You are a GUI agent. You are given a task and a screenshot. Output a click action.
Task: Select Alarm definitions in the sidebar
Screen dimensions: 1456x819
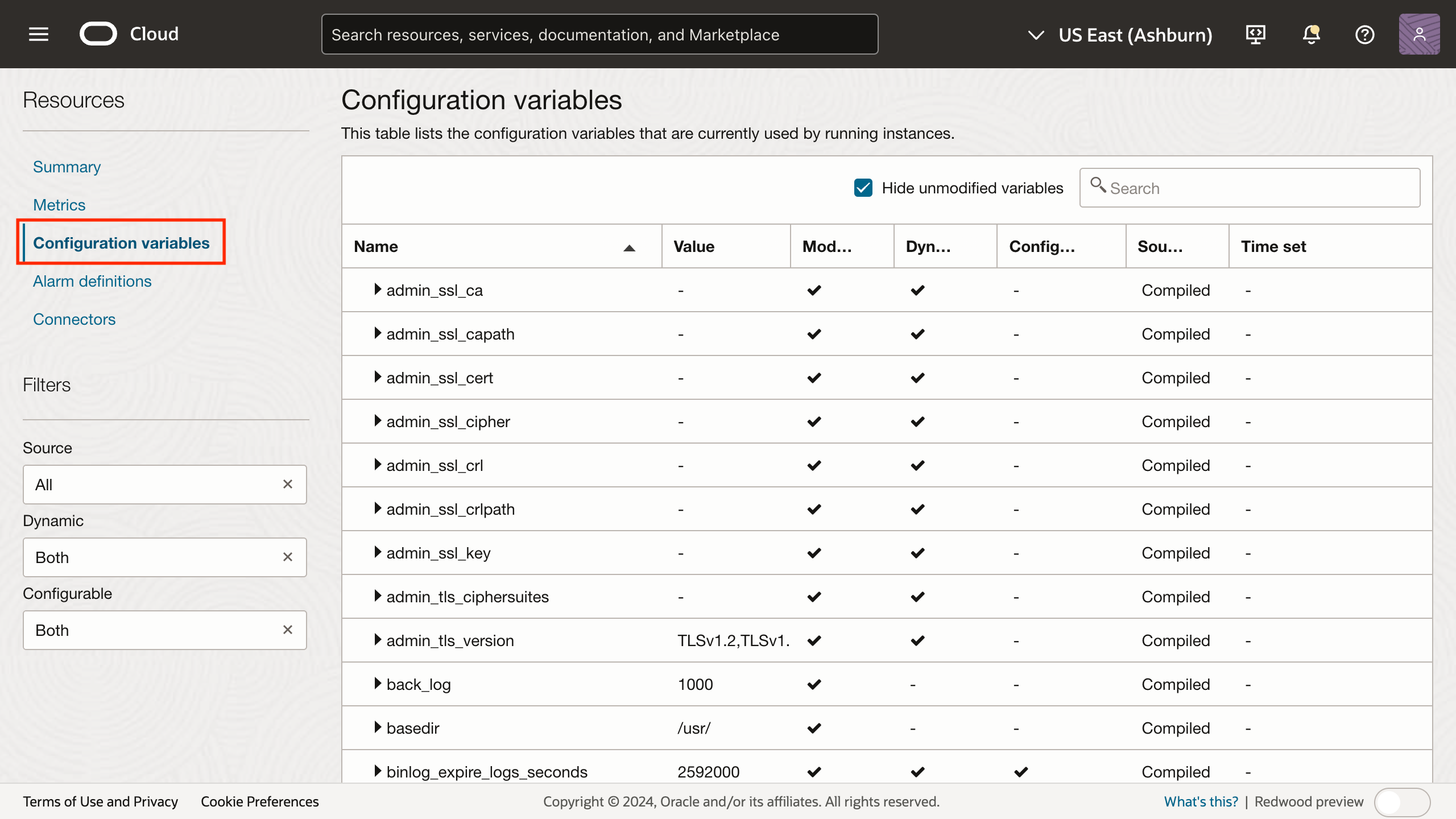92,281
